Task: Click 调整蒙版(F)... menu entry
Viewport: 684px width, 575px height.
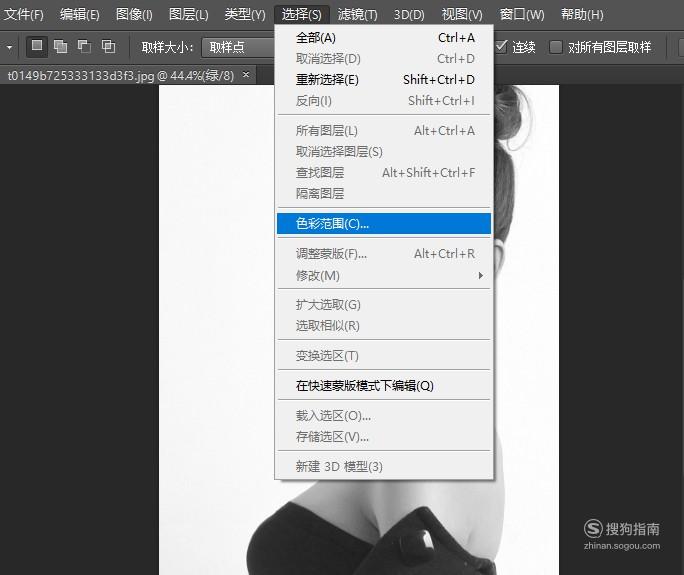Action: click(x=384, y=253)
